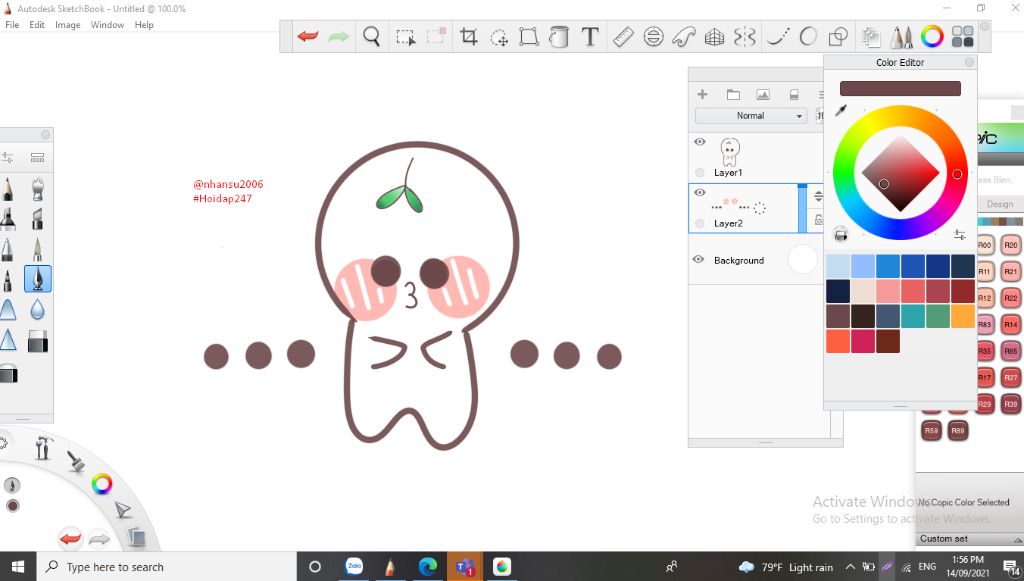The width and height of the screenshot is (1024, 581).
Task: Toggle the Layer Editor window icon
Action: (x=871, y=37)
